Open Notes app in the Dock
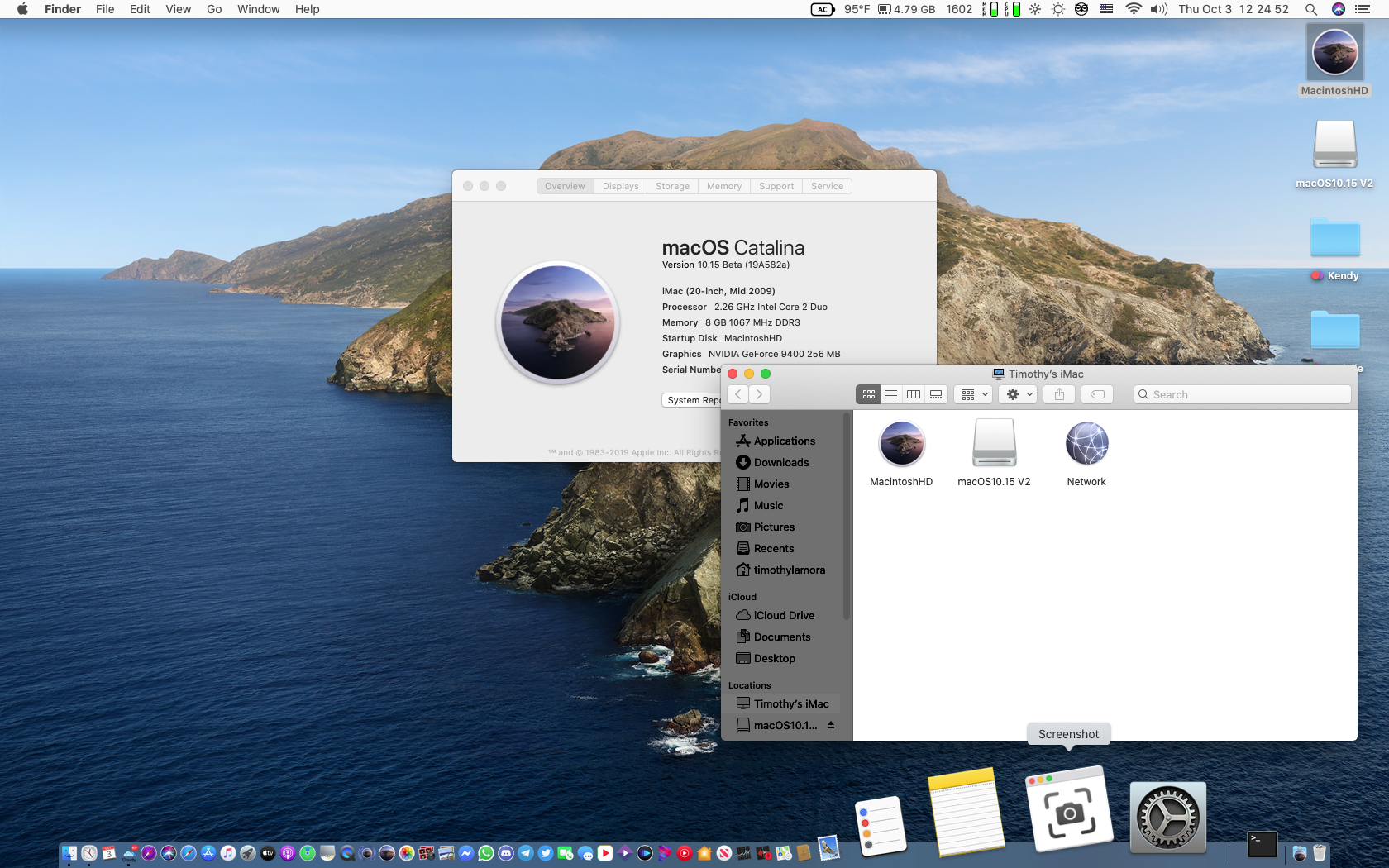Image resolution: width=1389 pixels, height=868 pixels. click(x=965, y=813)
